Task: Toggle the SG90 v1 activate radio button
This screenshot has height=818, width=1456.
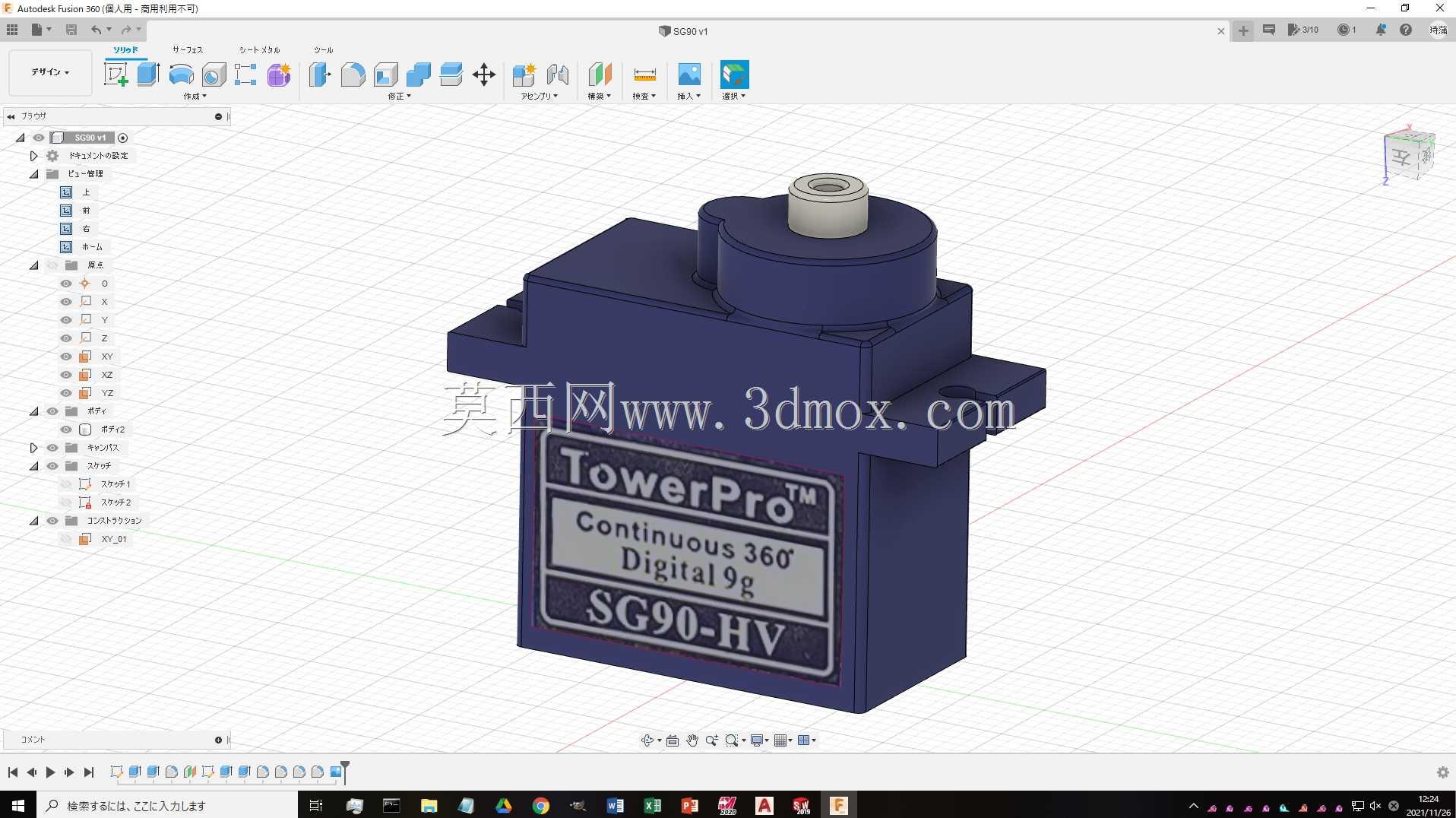Action: pos(122,138)
